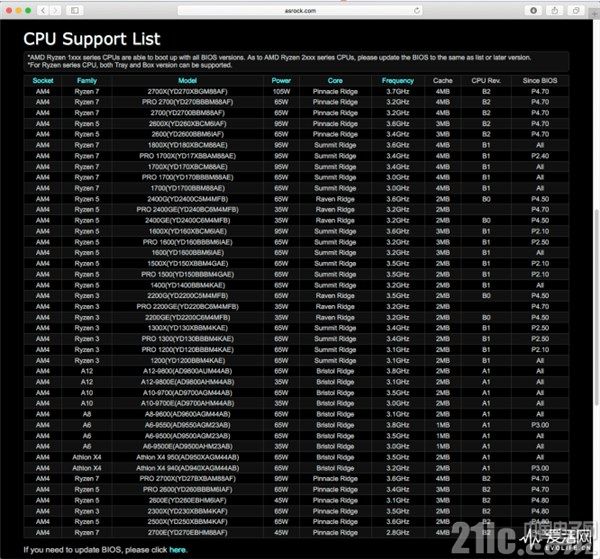Viewport: 600px width, 559px height.
Task: Select model PRO 2700(YD270BBBM88AF)
Action: pos(188,102)
